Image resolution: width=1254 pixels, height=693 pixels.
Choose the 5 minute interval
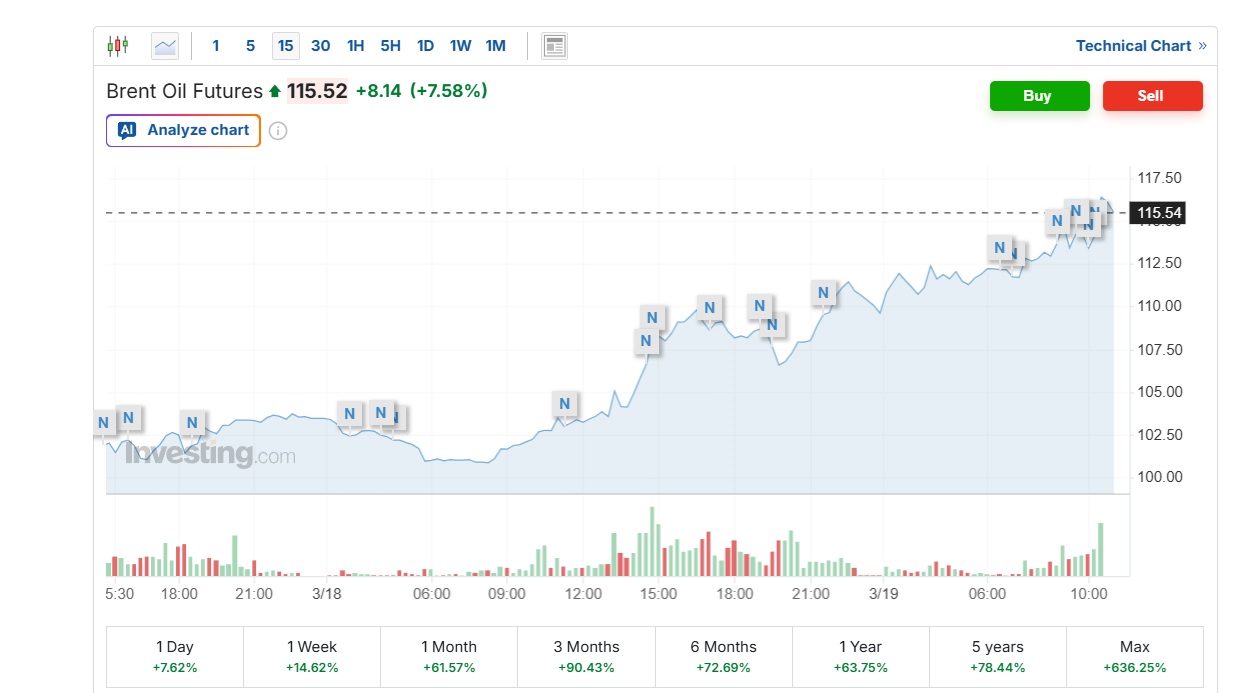(x=250, y=46)
